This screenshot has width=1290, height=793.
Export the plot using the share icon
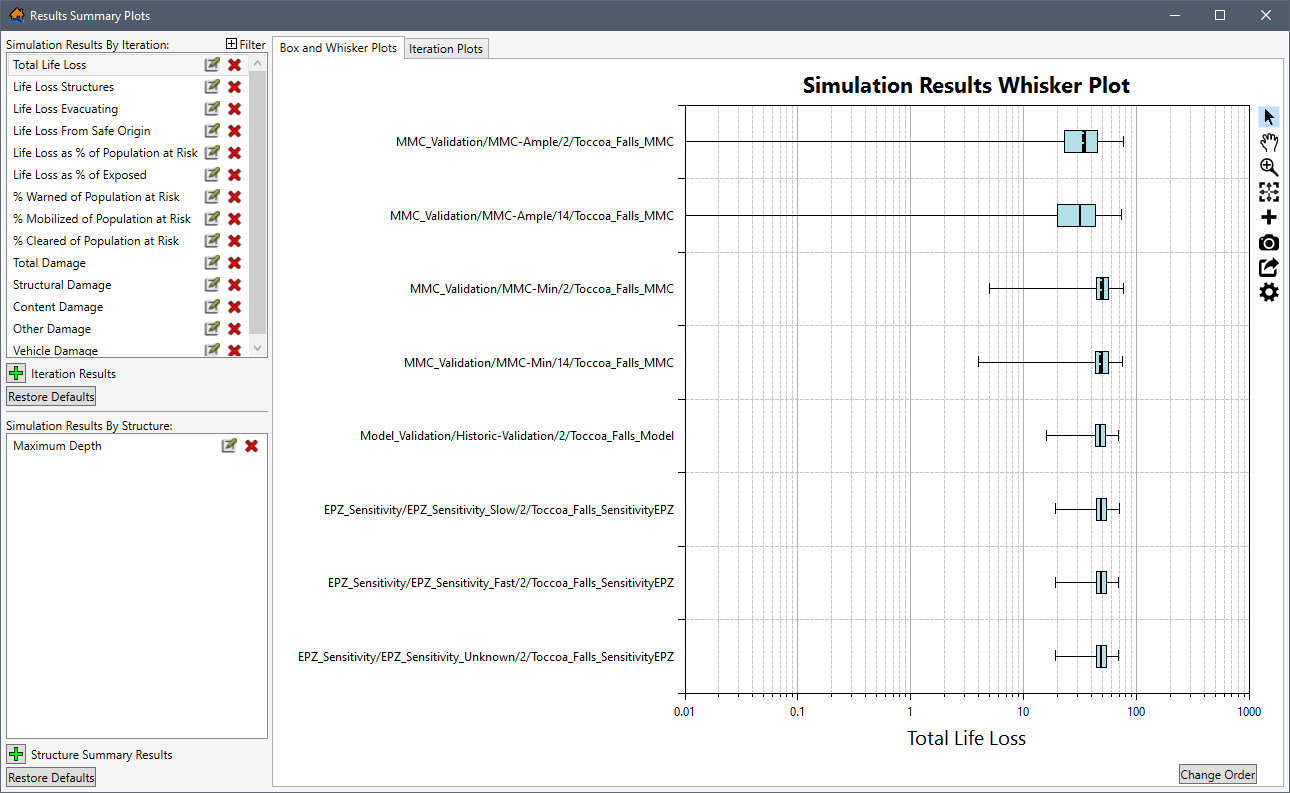[x=1268, y=267]
